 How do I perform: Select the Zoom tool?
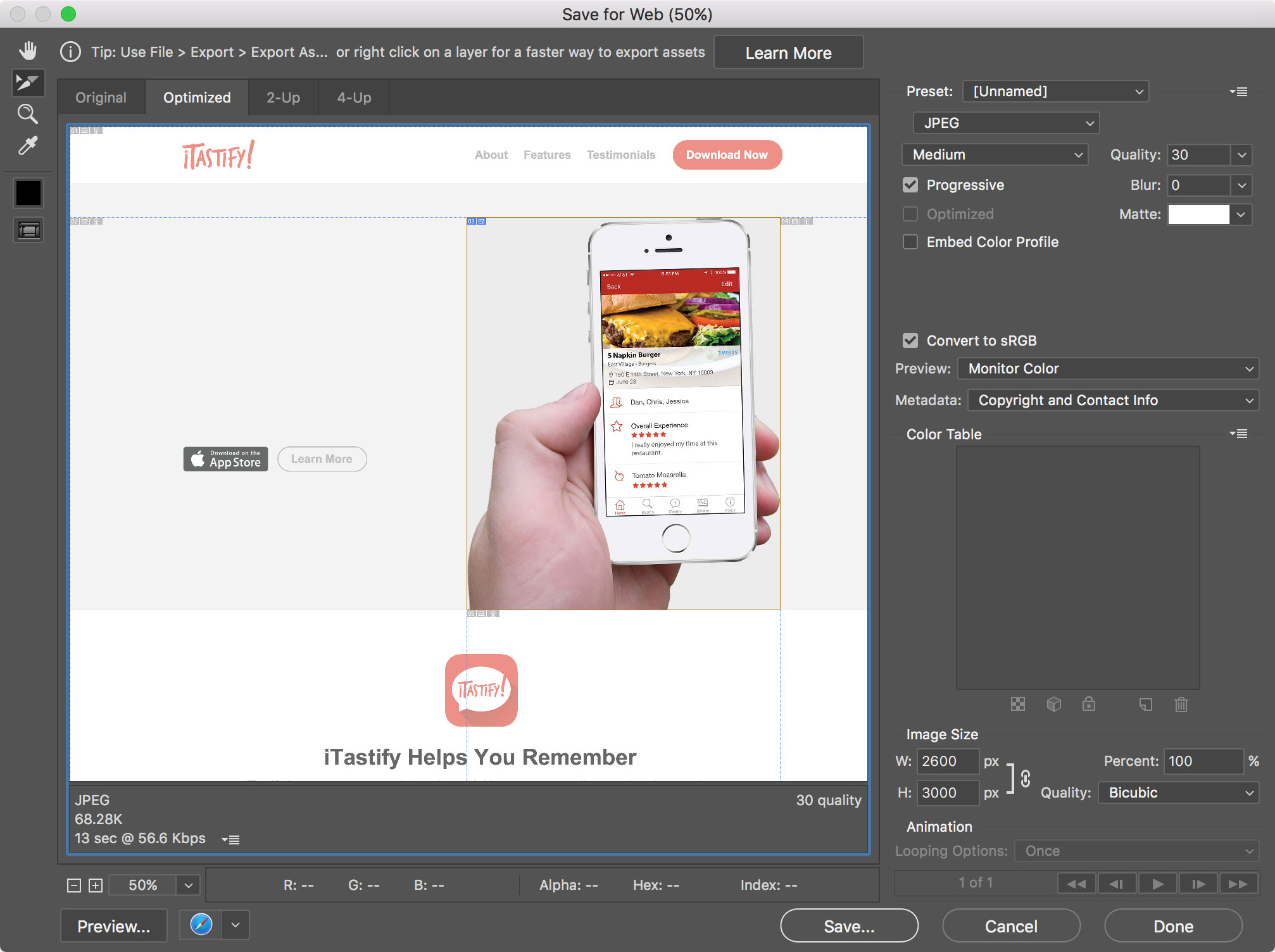coord(28,114)
